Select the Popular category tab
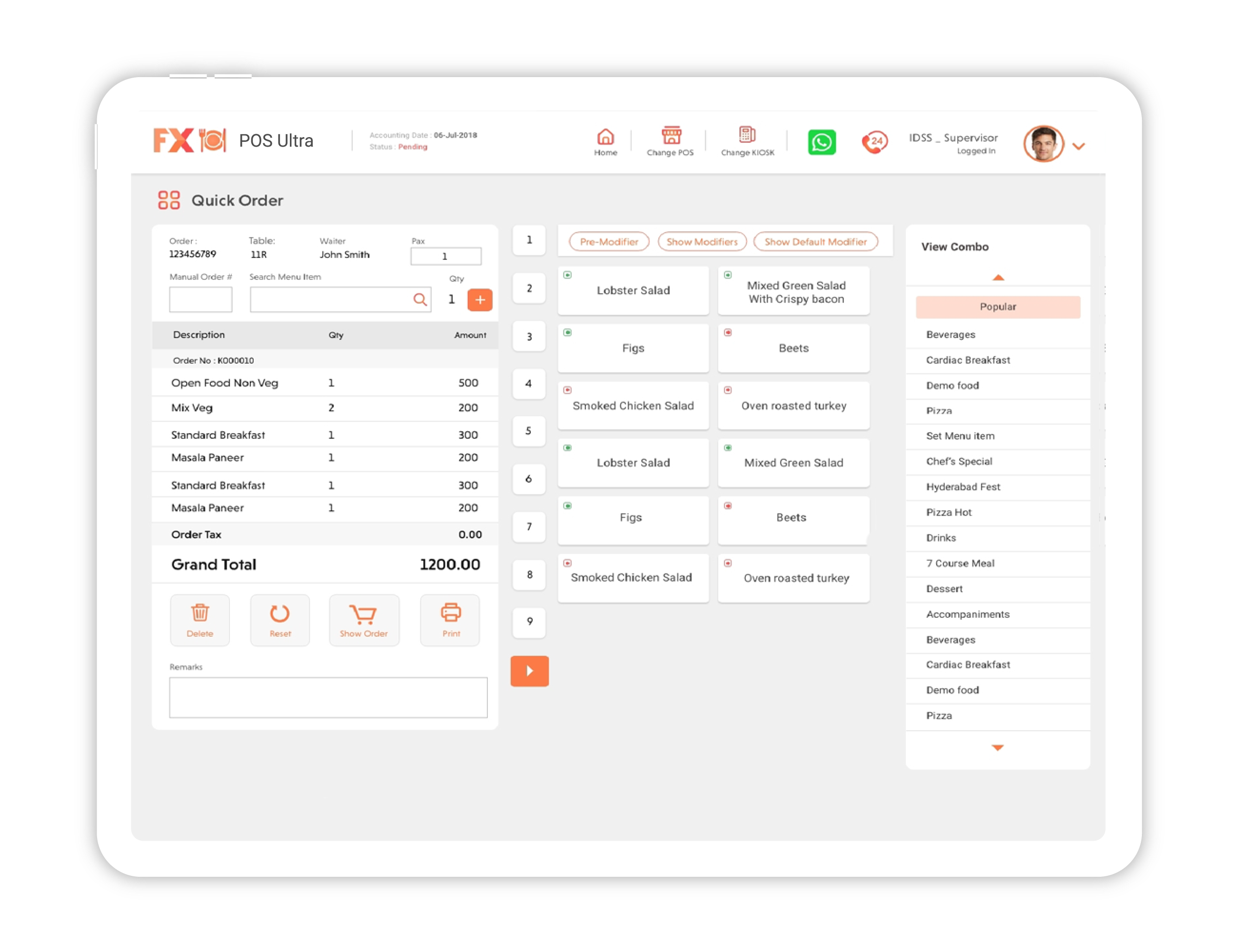 [997, 307]
